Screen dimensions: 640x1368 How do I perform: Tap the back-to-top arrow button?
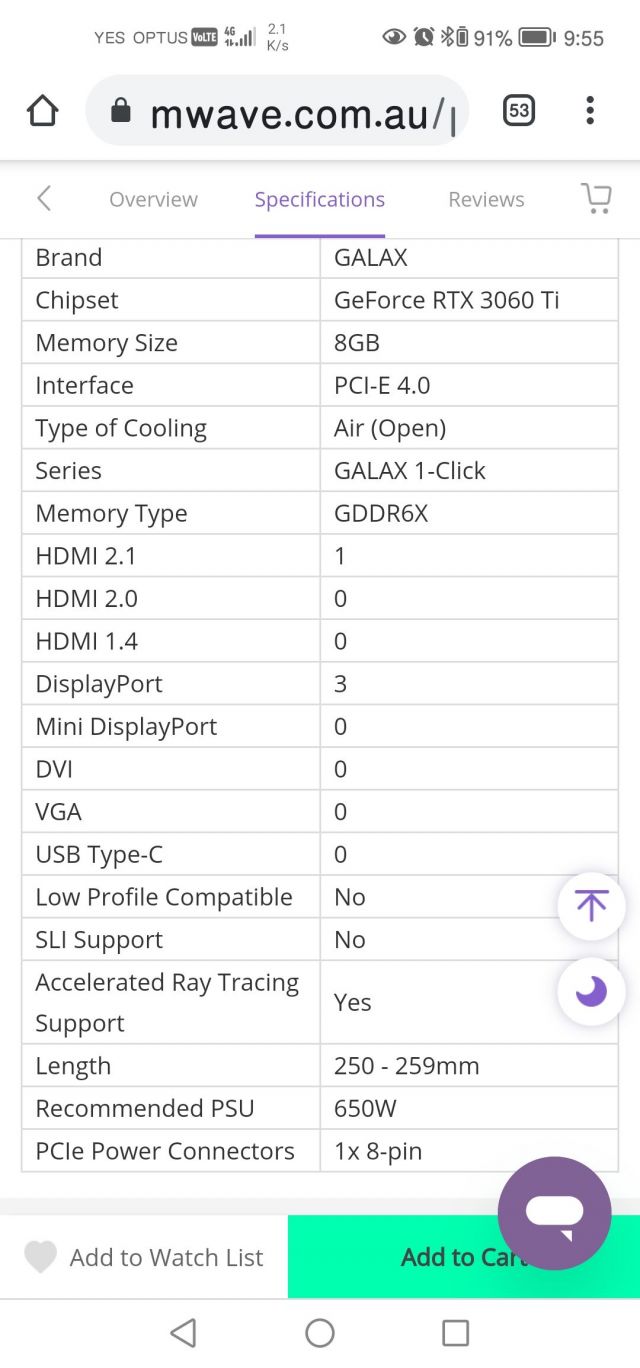[x=591, y=906]
